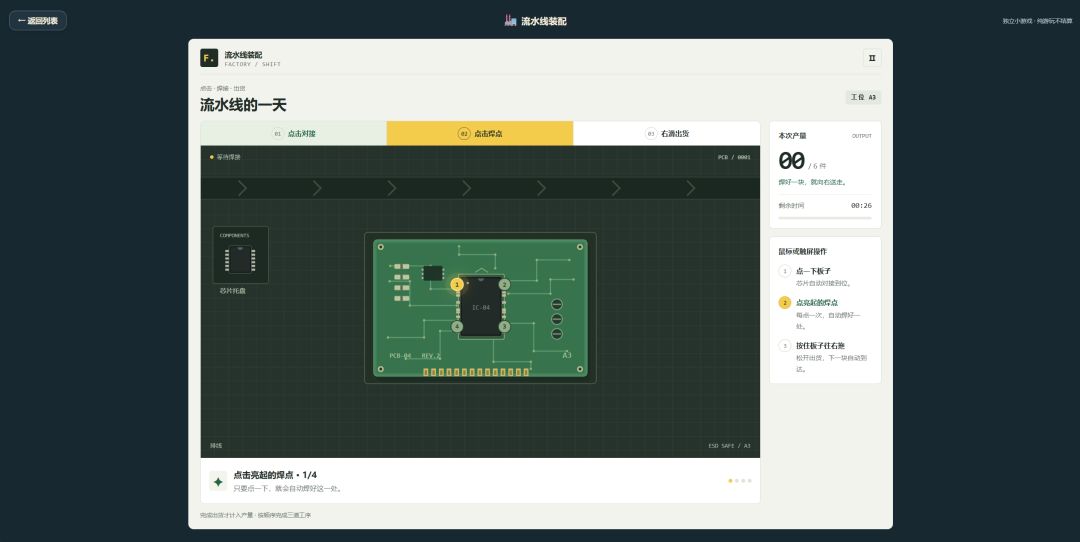Click the PCB-04 REV.2 silkscreen text
The height and width of the screenshot is (542, 1080).
pyautogui.click(x=415, y=356)
